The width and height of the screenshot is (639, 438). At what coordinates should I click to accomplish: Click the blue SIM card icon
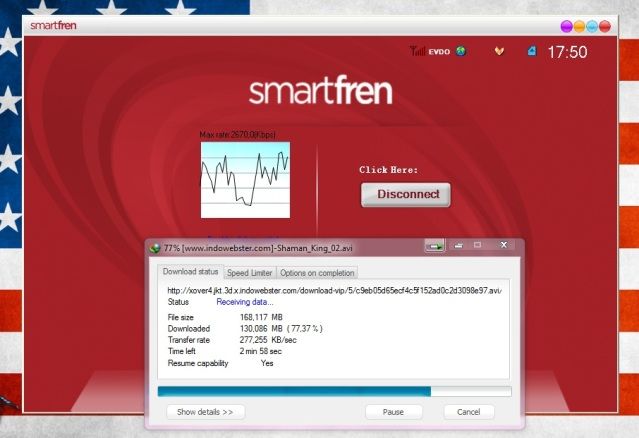click(532, 51)
